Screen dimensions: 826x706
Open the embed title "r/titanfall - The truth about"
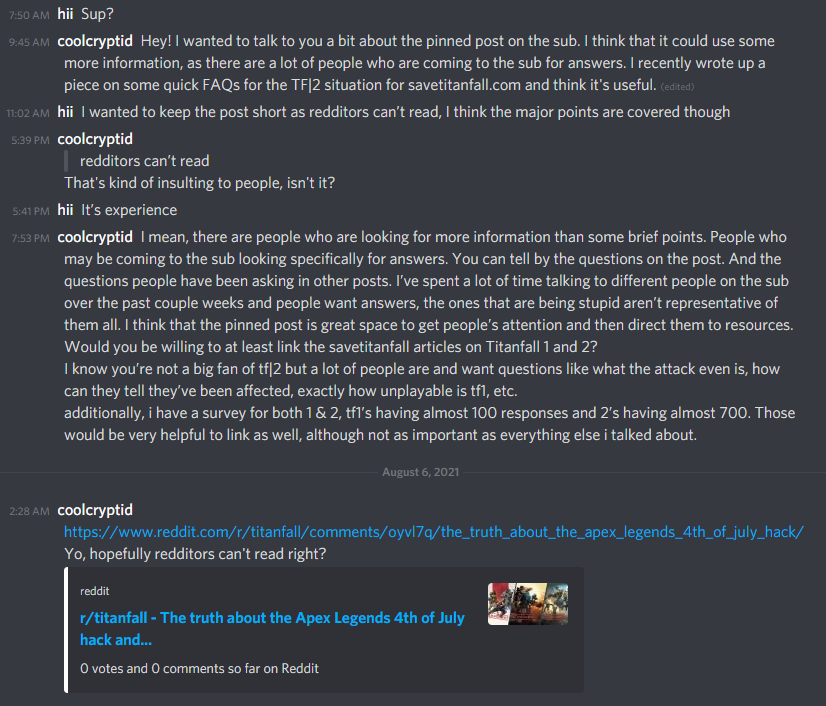272,628
